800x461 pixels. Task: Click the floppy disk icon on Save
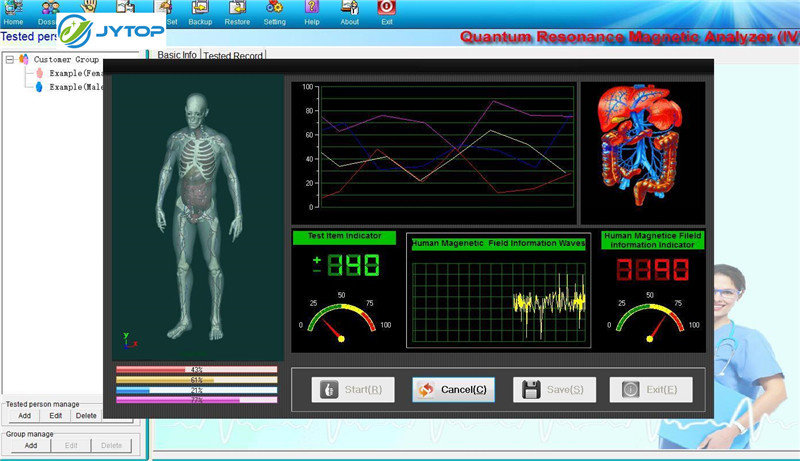[531, 390]
